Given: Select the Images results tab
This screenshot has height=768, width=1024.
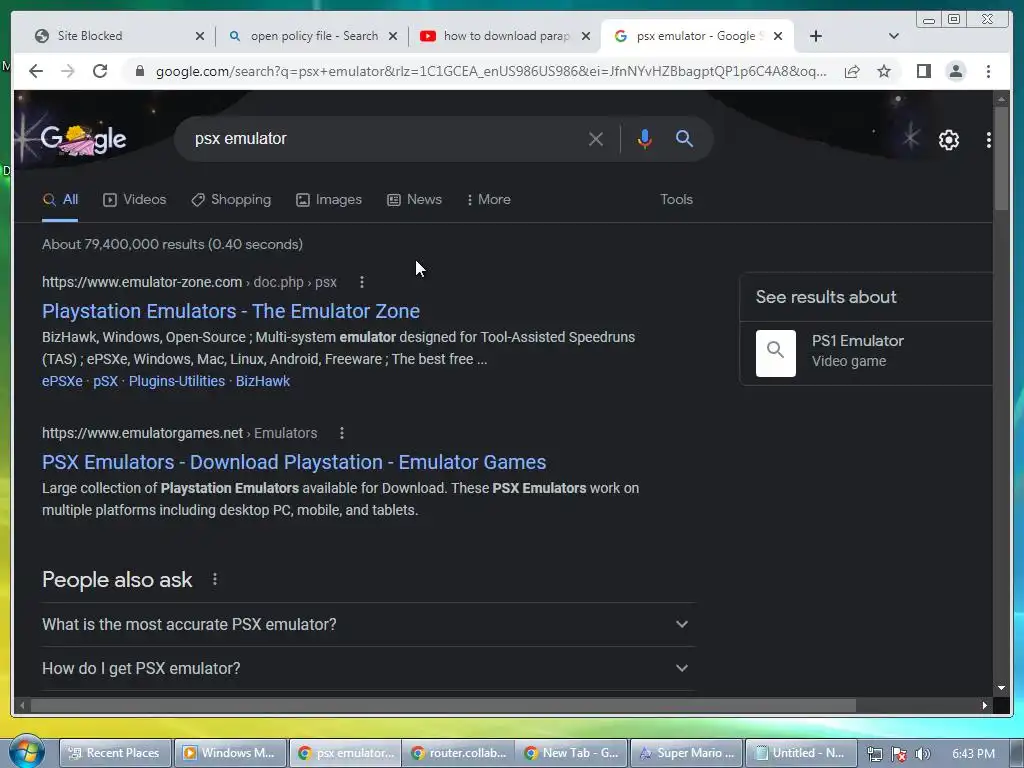Looking at the screenshot, I should [328, 199].
